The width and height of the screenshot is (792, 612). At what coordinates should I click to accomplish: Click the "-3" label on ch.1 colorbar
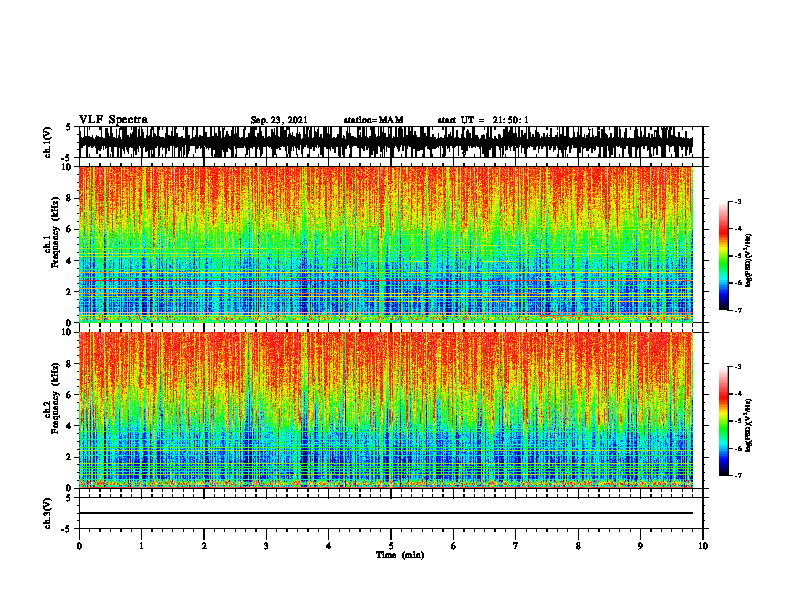coord(737,202)
